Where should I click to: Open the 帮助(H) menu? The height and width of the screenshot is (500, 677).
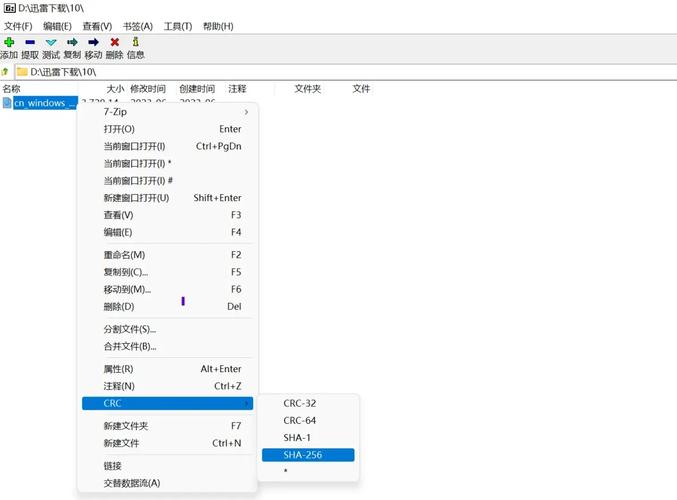[x=218, y=26]
